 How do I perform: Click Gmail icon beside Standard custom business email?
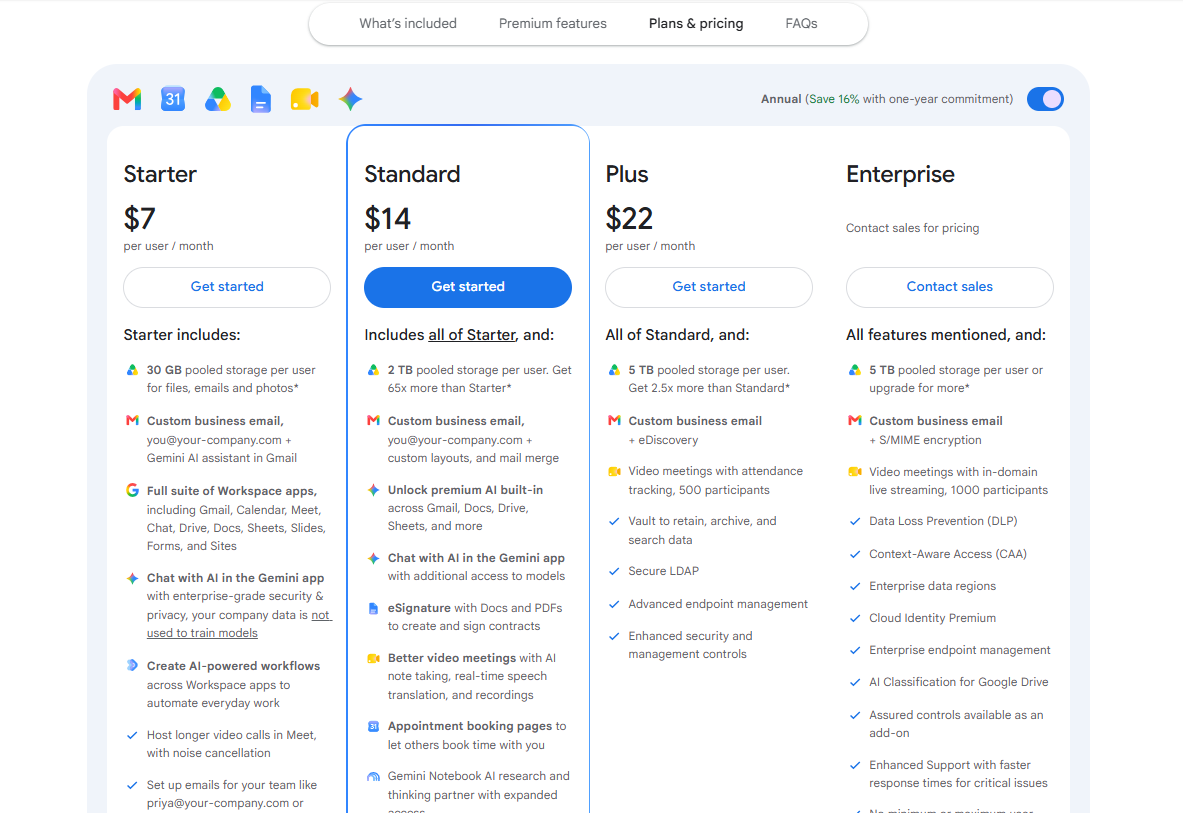(373, 421)
